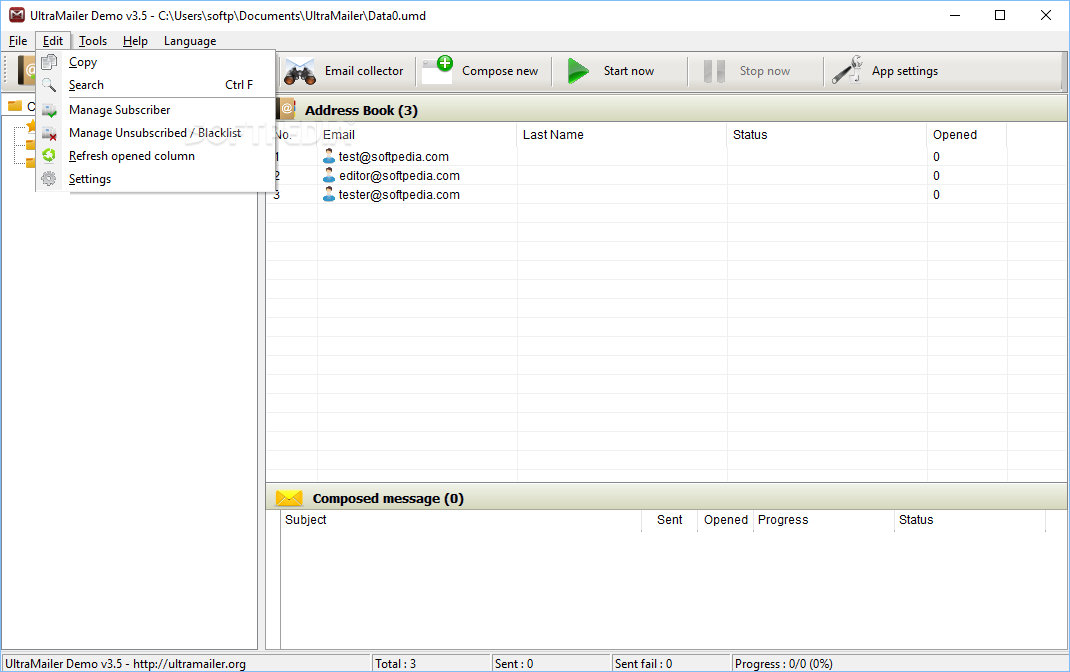Click Opened value 0 for editor@softpedia.com

(936, 175)
